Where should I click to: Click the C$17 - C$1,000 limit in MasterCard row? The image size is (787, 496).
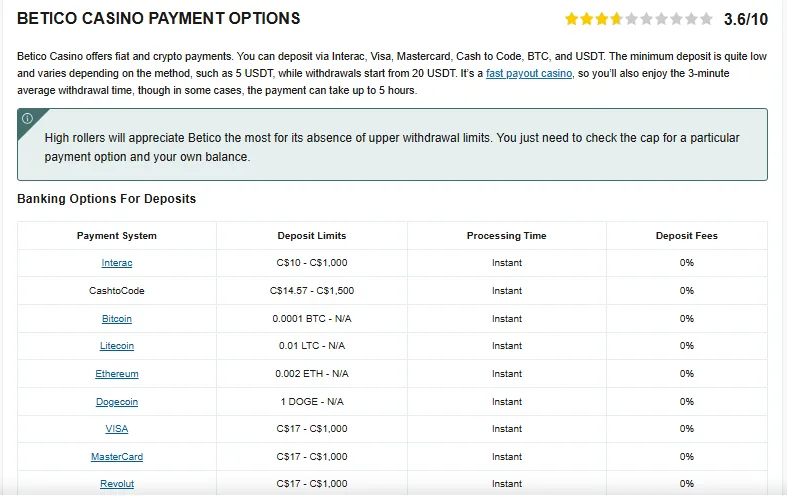pyautogui.click(x=312, y=457)
